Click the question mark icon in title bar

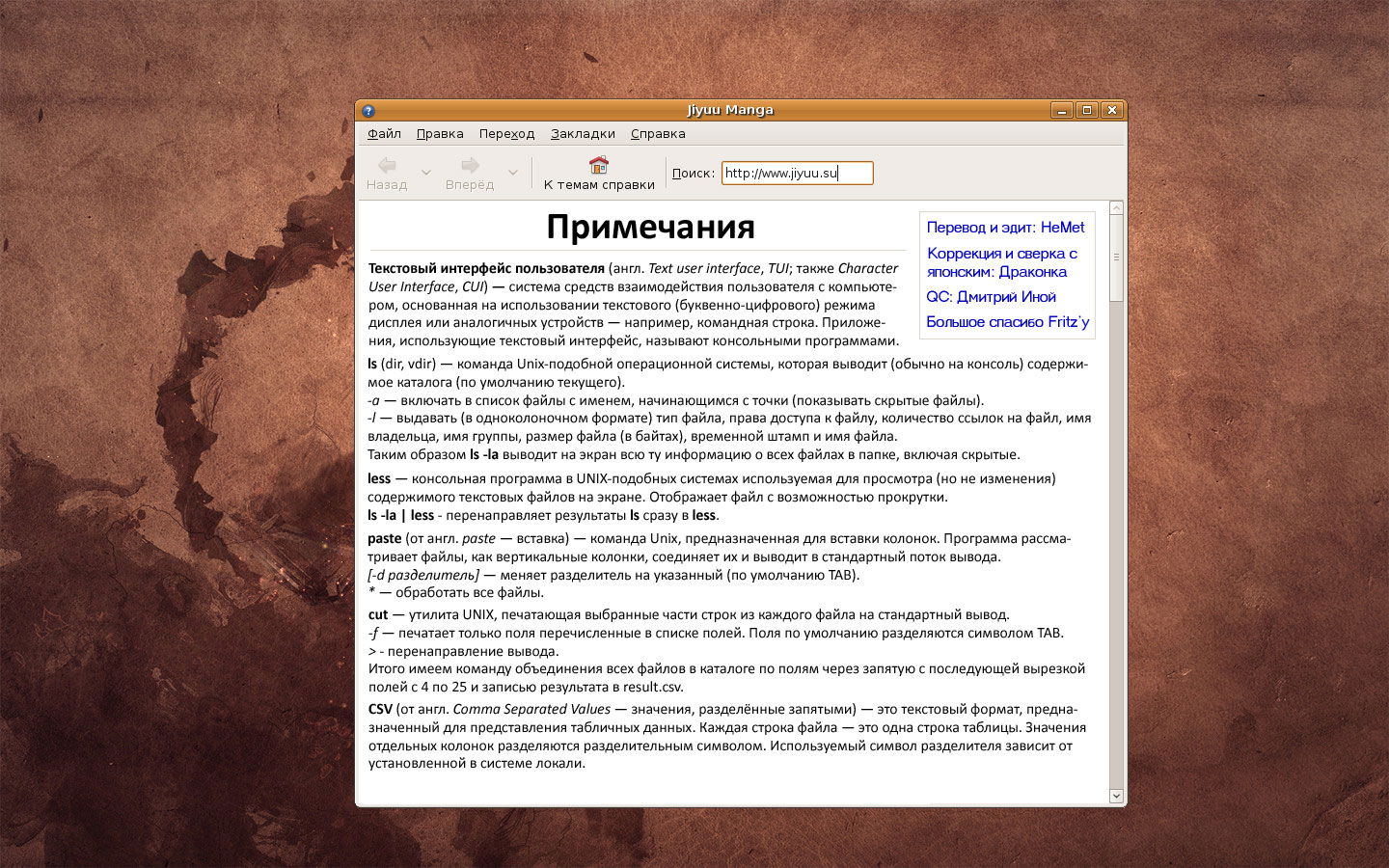[368, 110]
